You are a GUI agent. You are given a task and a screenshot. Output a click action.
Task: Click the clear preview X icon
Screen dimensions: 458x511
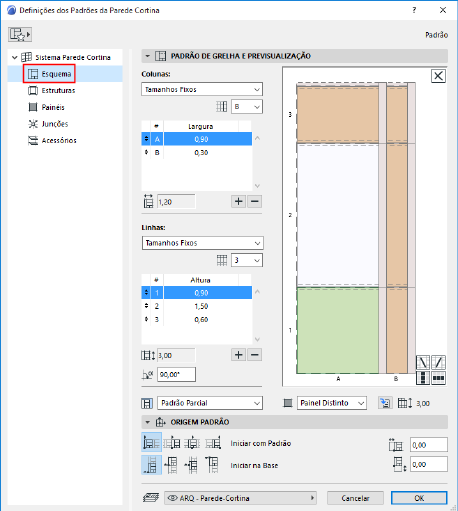[x=438, y=76]
